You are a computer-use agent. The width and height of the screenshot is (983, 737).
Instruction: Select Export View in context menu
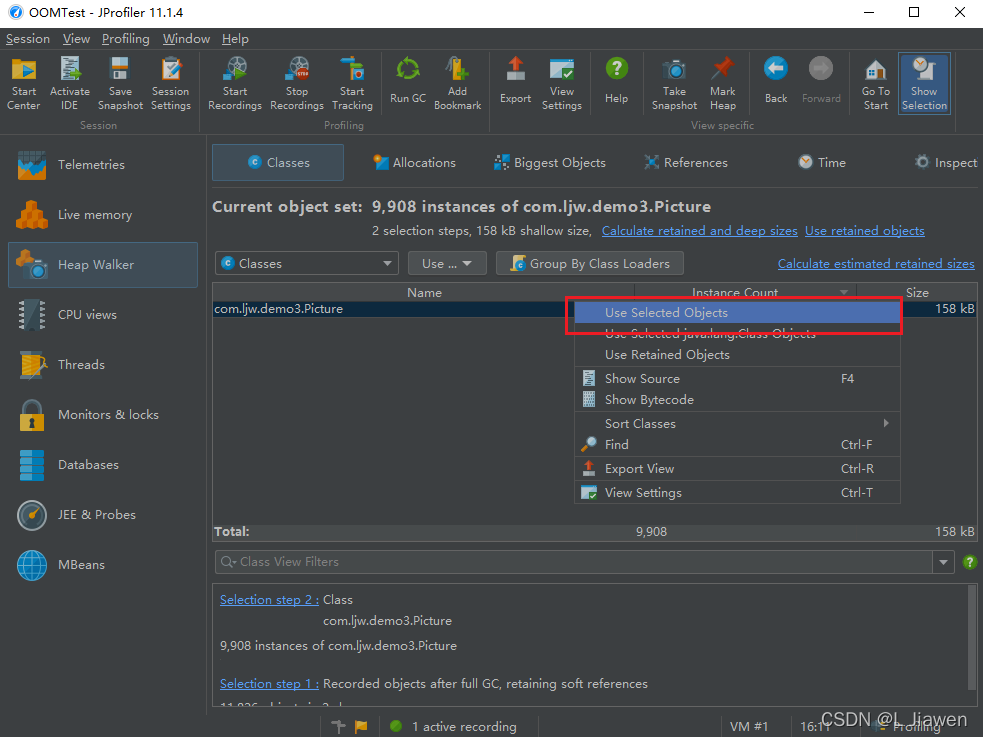point(737,469)
